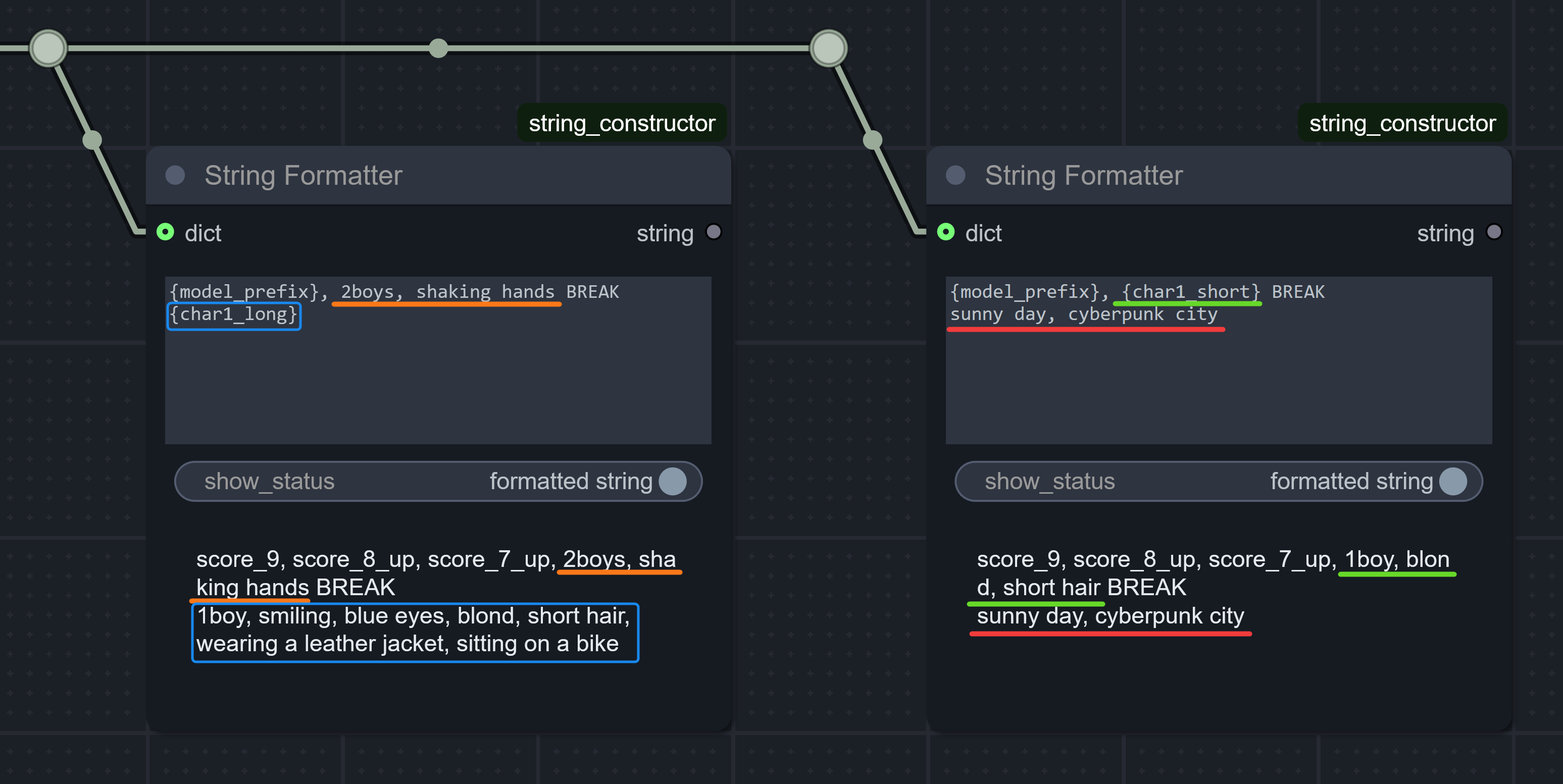Click the large reroute node above right node
The height and width of the screenshot is (784, 1563).
pyautogui.click(x=829, y=48)
